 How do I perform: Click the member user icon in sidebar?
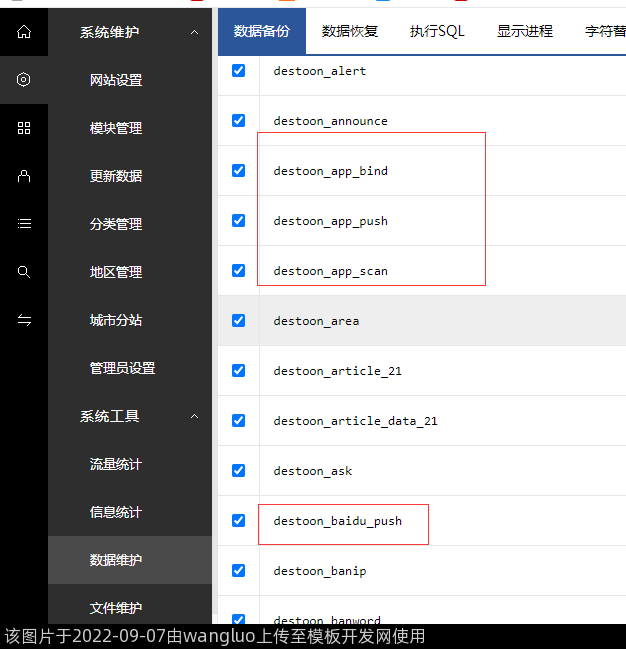coord(24,176)
